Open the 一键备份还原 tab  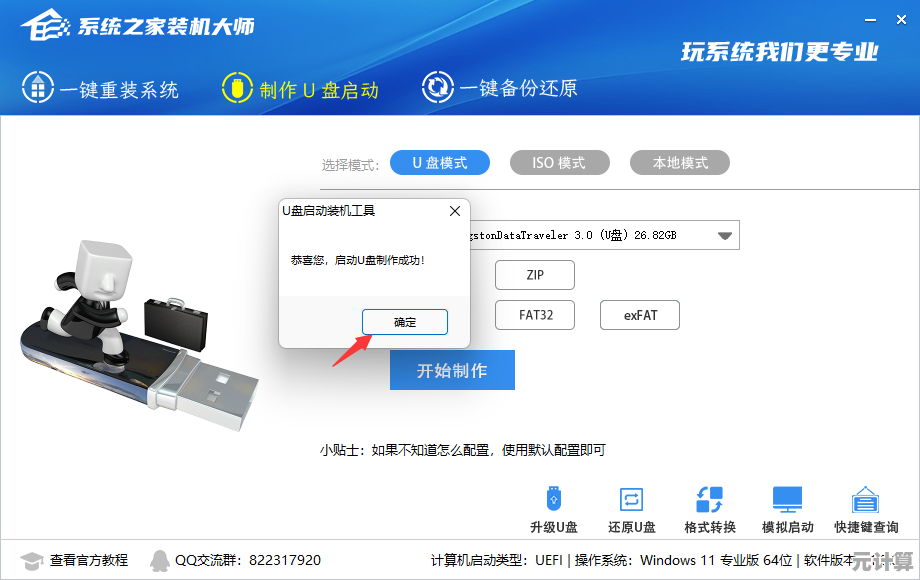click(x=500, y=87)
